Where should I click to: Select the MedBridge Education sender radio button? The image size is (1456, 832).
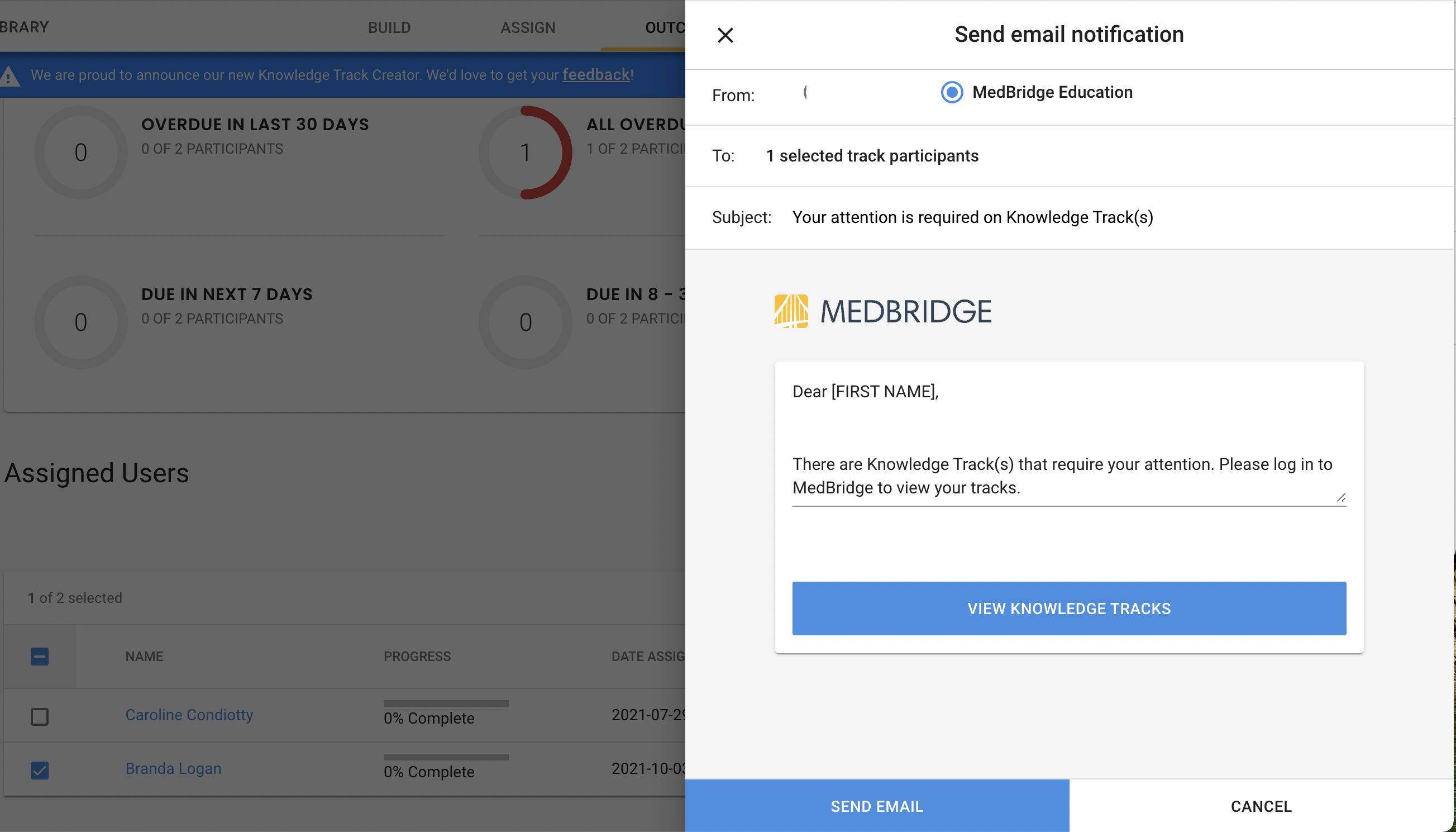tap(951, 92)
